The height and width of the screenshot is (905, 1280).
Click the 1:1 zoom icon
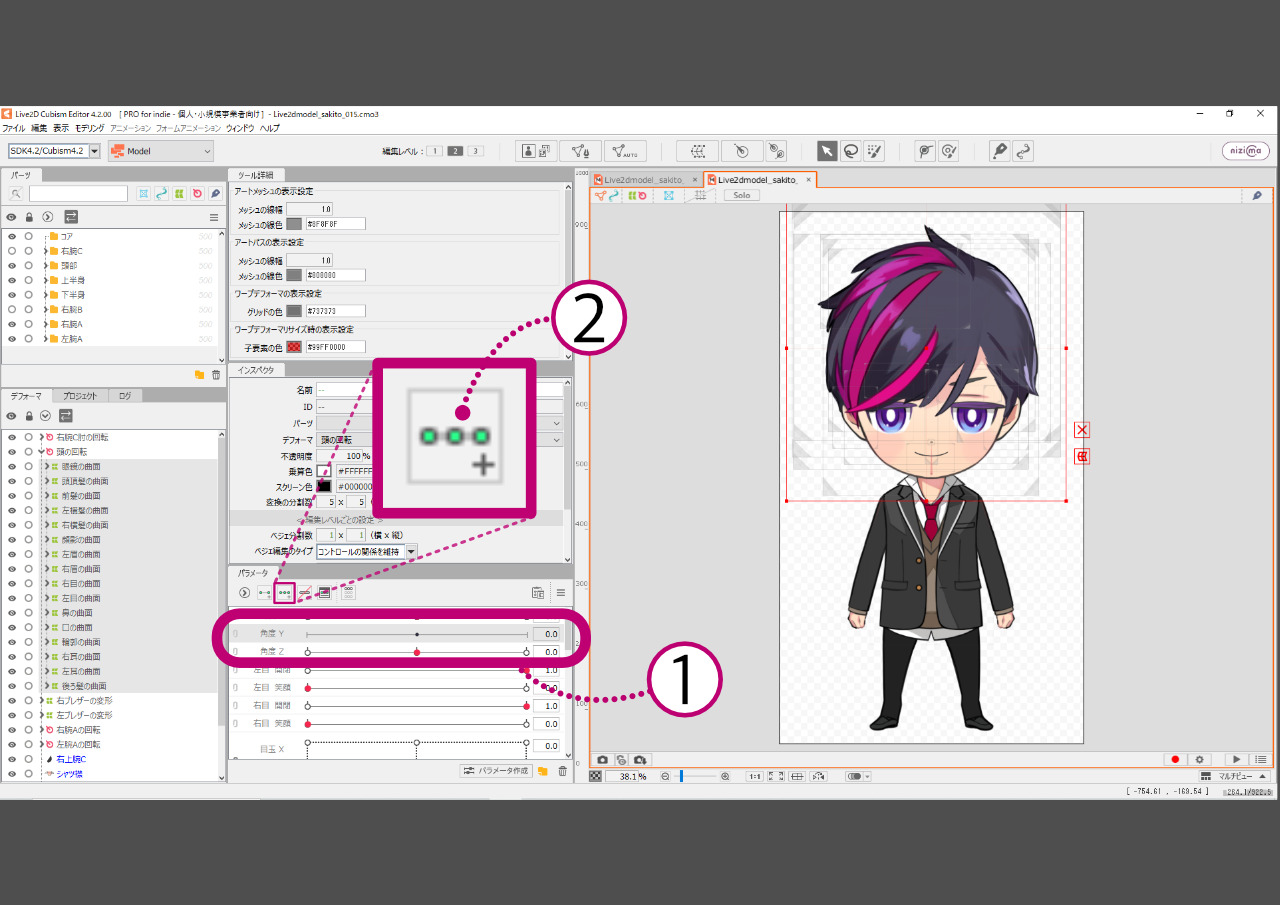(x=755, y=776)
